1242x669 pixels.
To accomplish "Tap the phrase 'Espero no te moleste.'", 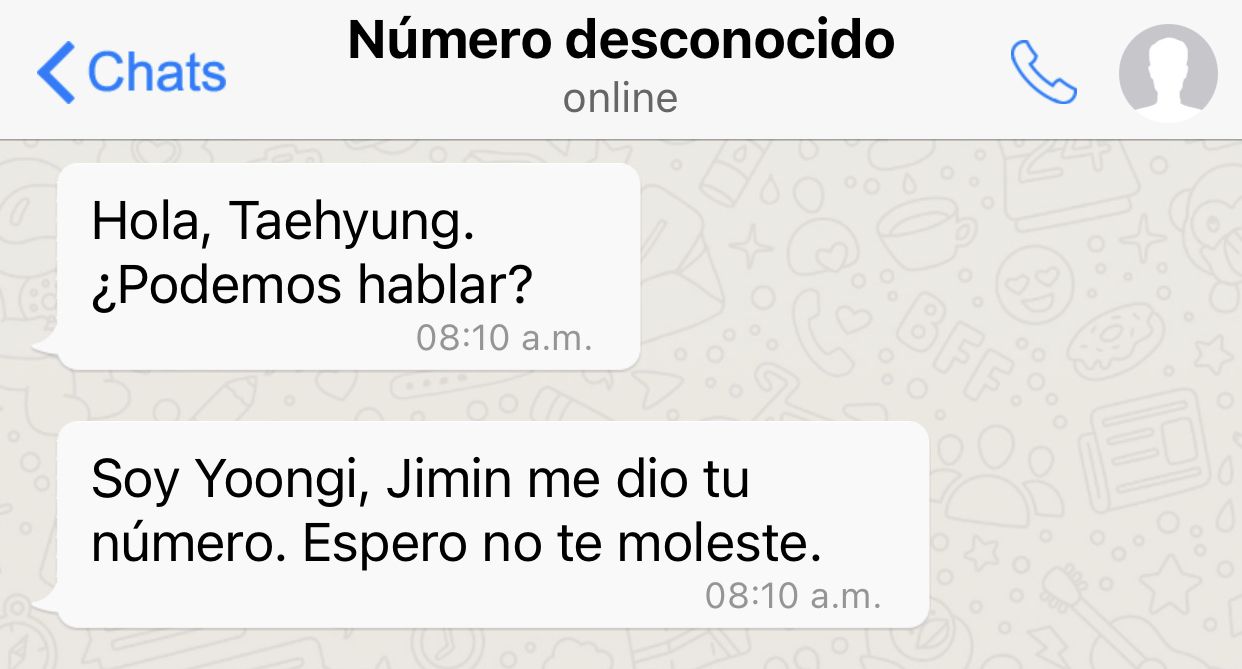I will coord(563,544).
